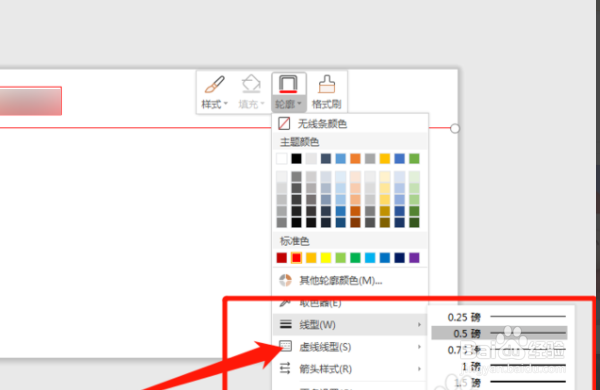Screen dimensions: 600x390
Task: Click the 主题颜色 section label
Action: [300, 142]
